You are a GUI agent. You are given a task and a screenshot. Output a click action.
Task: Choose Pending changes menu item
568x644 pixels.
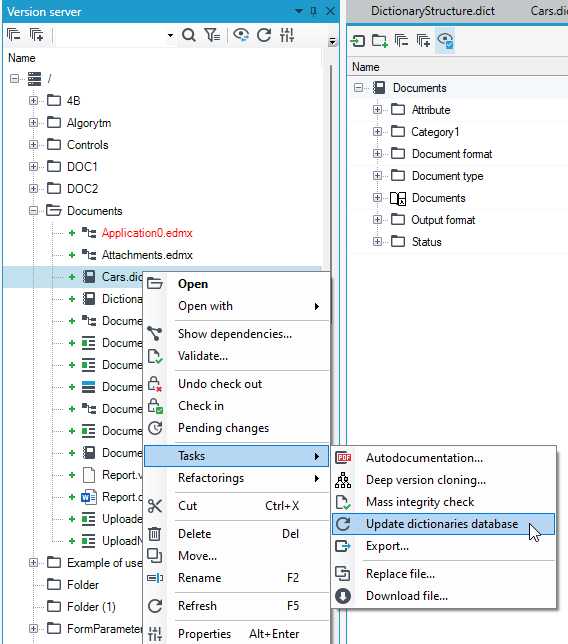pyautogui.click(x=237, y=428)
